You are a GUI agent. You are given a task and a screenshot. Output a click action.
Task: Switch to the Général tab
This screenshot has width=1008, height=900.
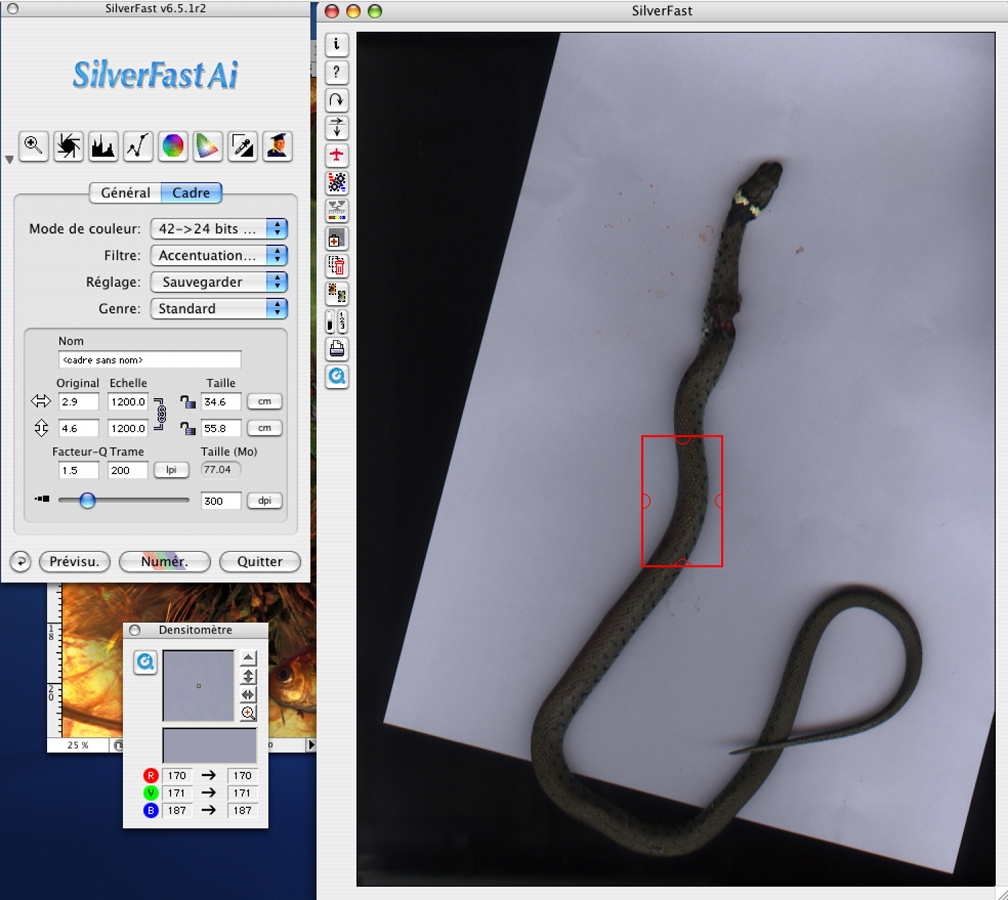tap(125, 193)
